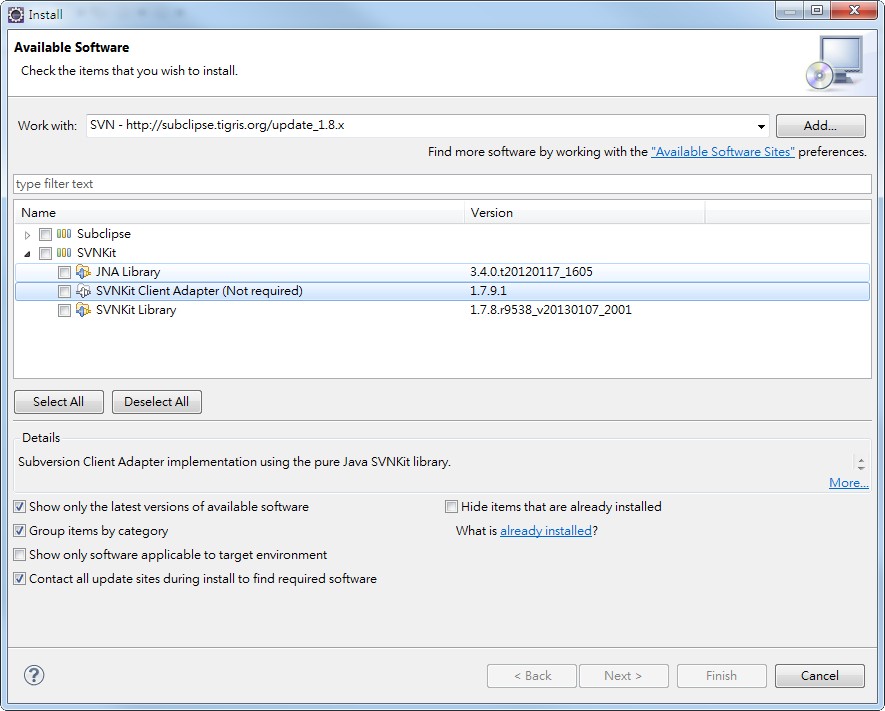Click the Deselect All button
The image size is (885, 711).
pyautogui.click(x=156, y=402)
